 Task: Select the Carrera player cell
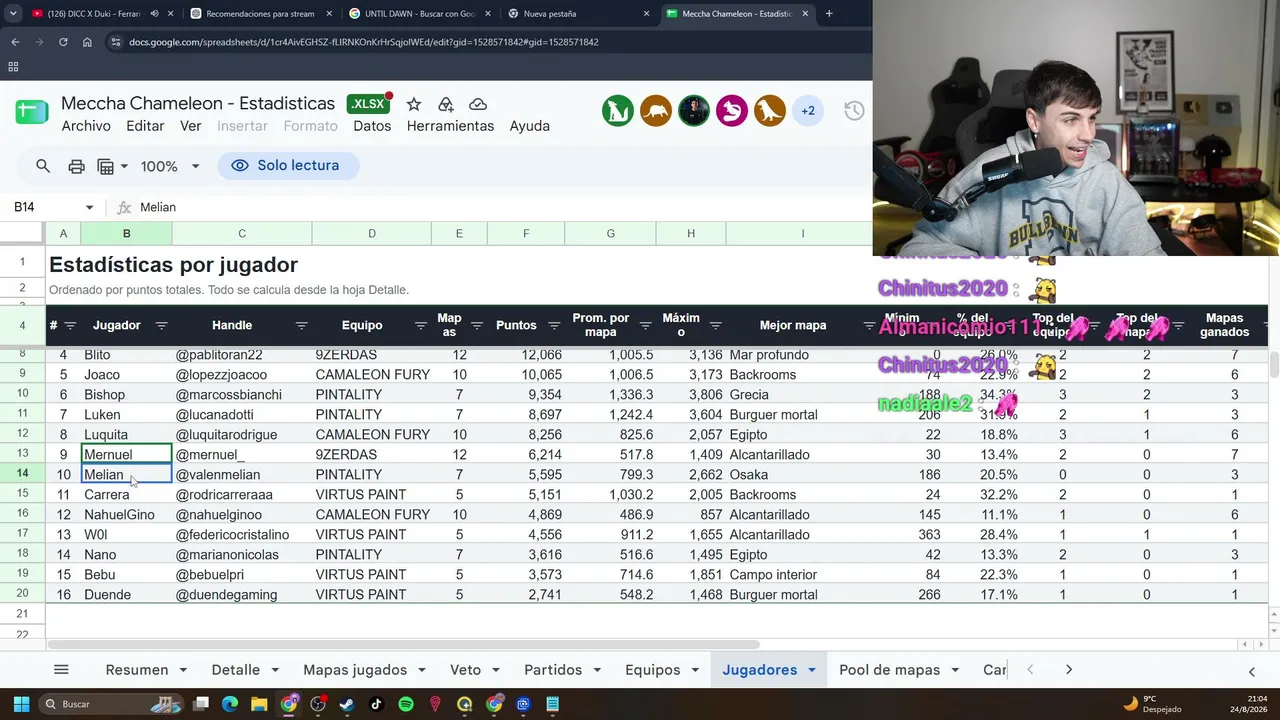point(126,495)
